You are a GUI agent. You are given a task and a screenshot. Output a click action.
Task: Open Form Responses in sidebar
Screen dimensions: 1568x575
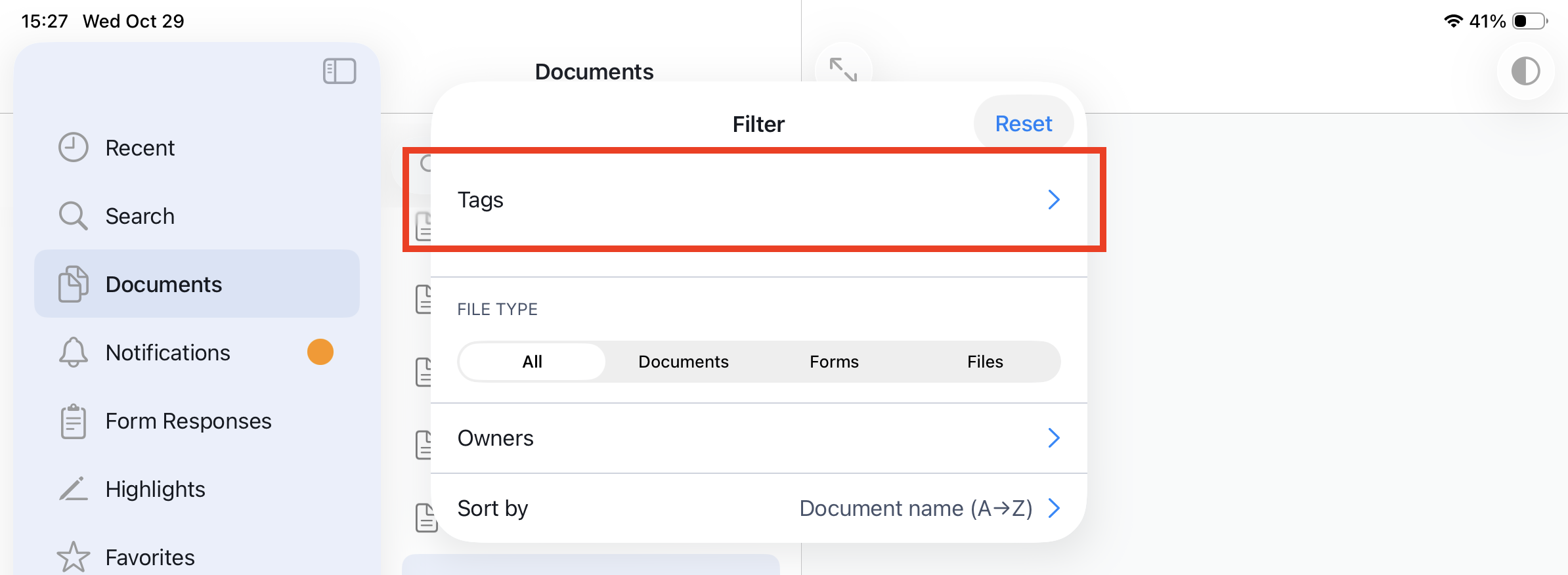(x=188, y=421)
